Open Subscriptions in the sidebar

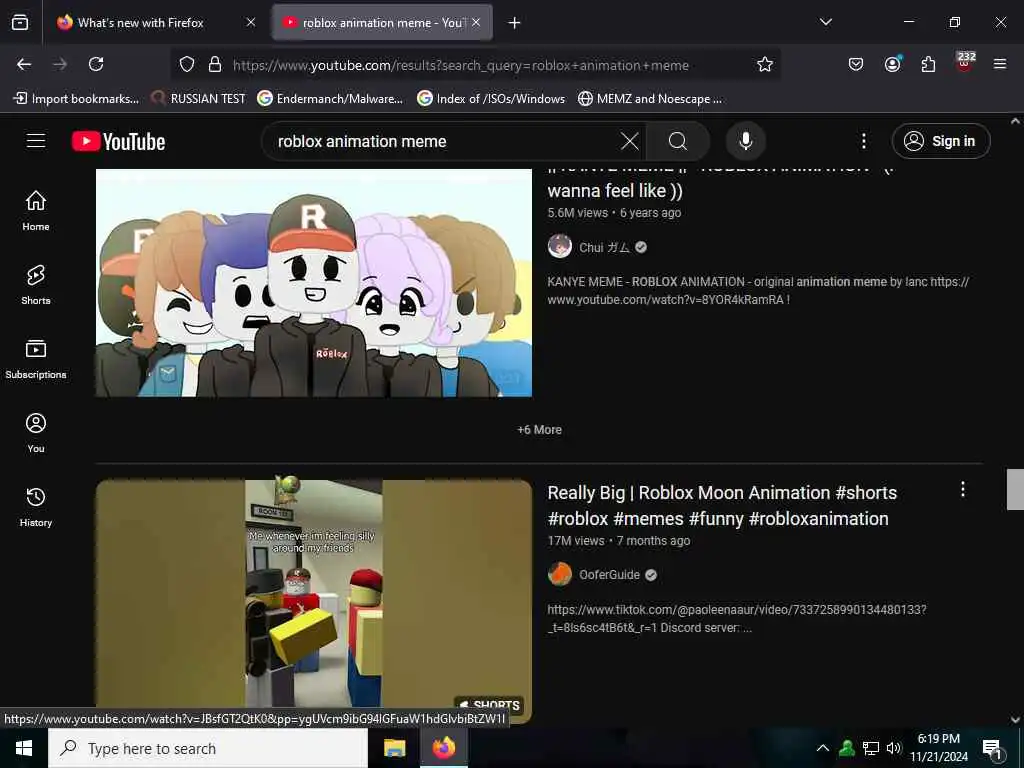coord(36,359)
